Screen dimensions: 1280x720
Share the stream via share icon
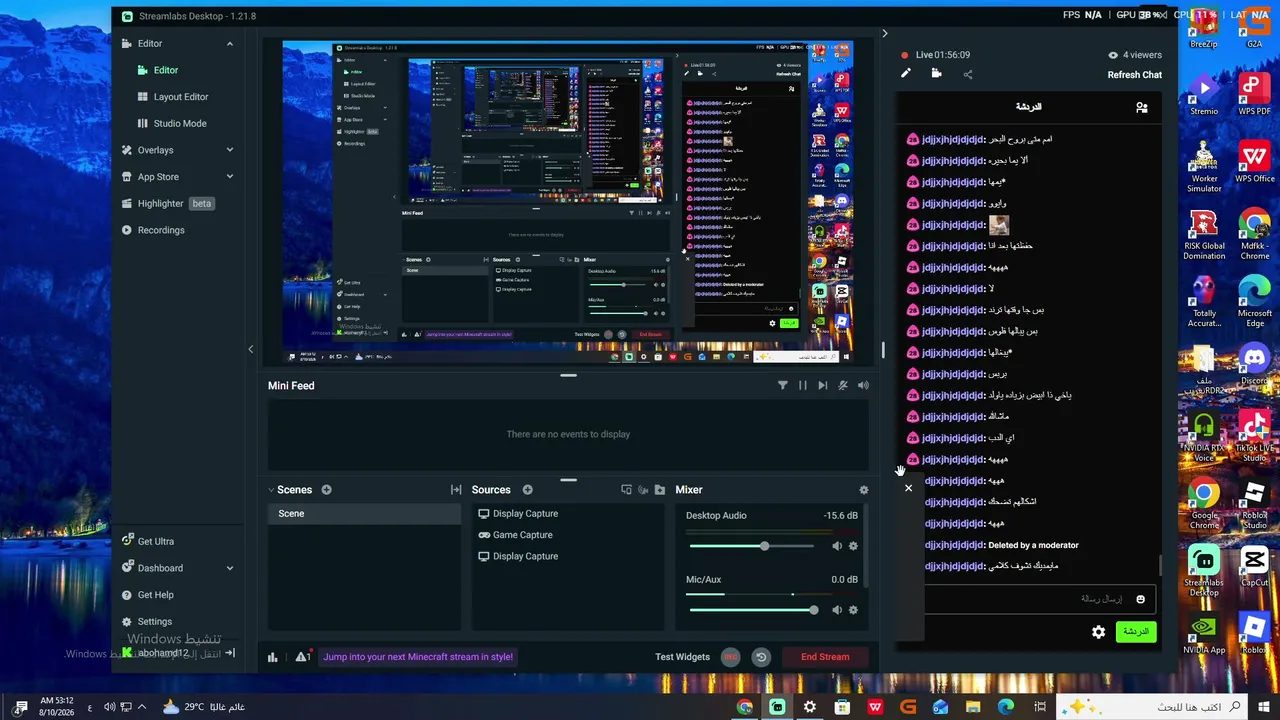click(x=967, y=74)
